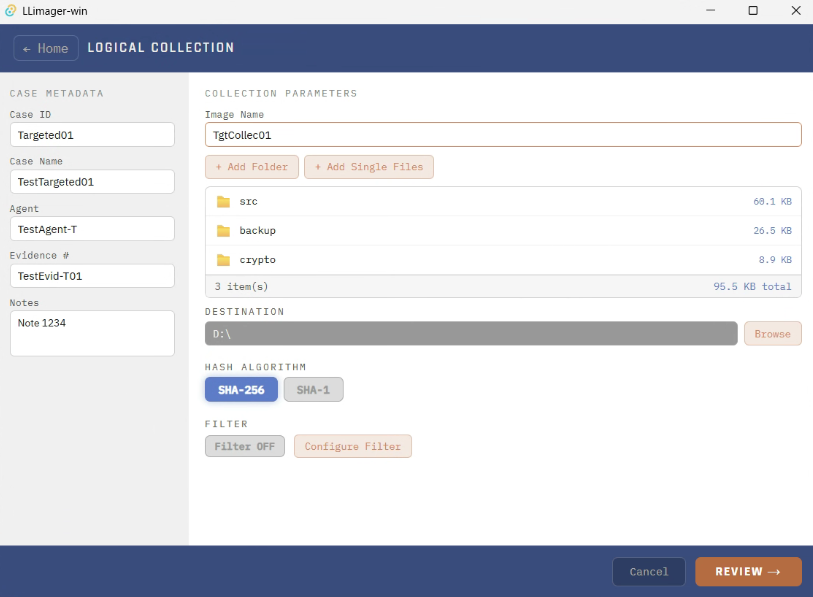Click the crypto folder icon
Image resolution: width=813 pixels, height=597 pixels.
pyautogui.click(x=223, y=260)
